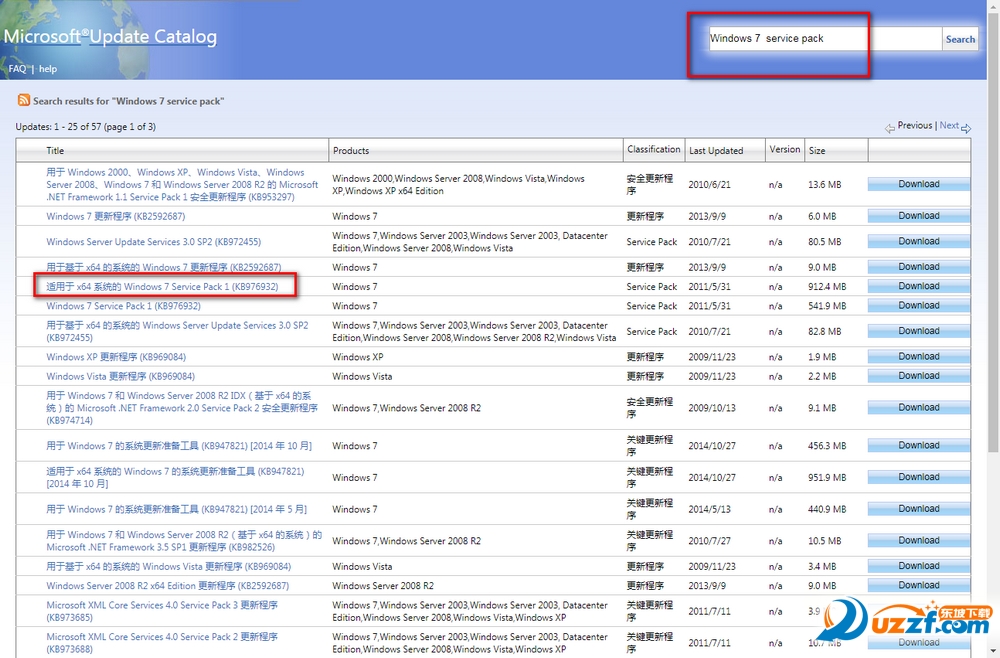The image size is (1000, 658).
Task: Open 适用于 x64 系统的 Windows 7 Service Pack 1 link
Action: [x=162, y=286]
